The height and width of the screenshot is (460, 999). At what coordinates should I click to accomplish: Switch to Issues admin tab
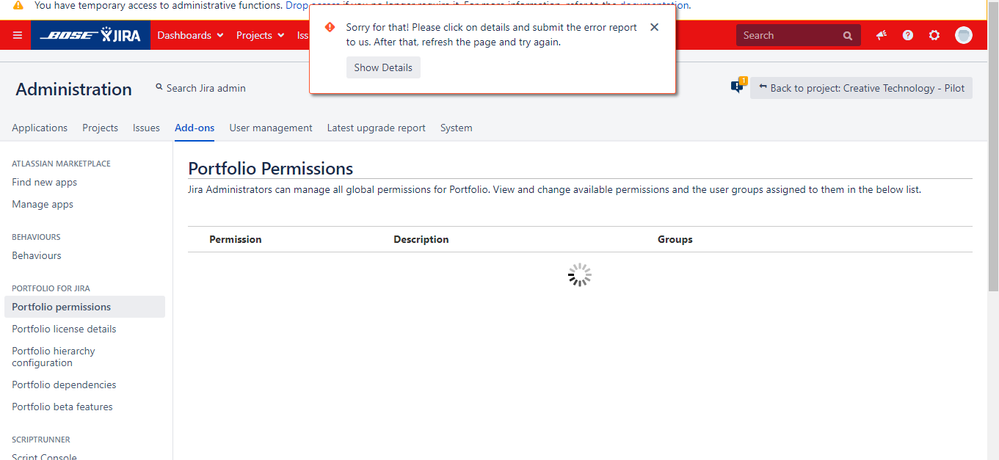coord(147,127)
